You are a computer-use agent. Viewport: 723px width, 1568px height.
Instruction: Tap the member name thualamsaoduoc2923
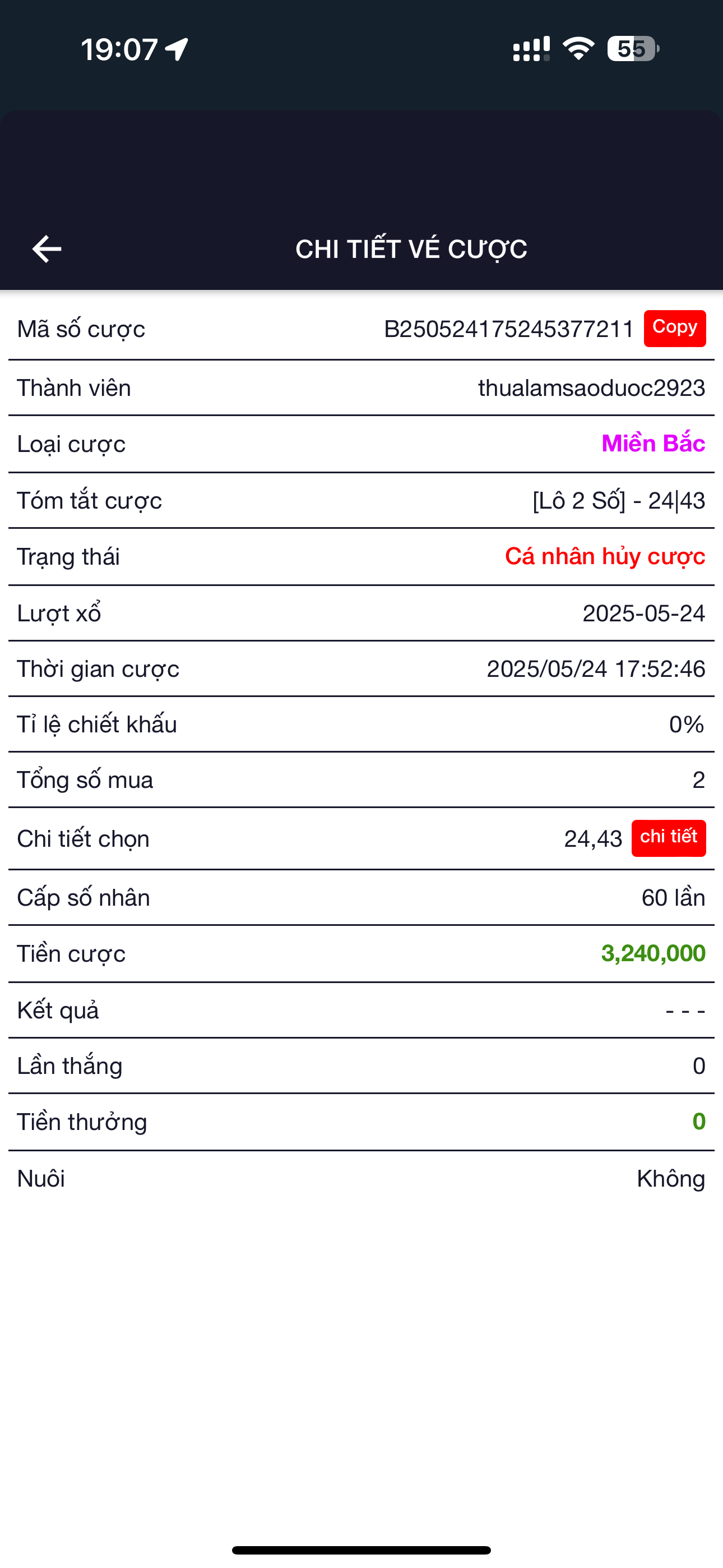pos(591,388)
